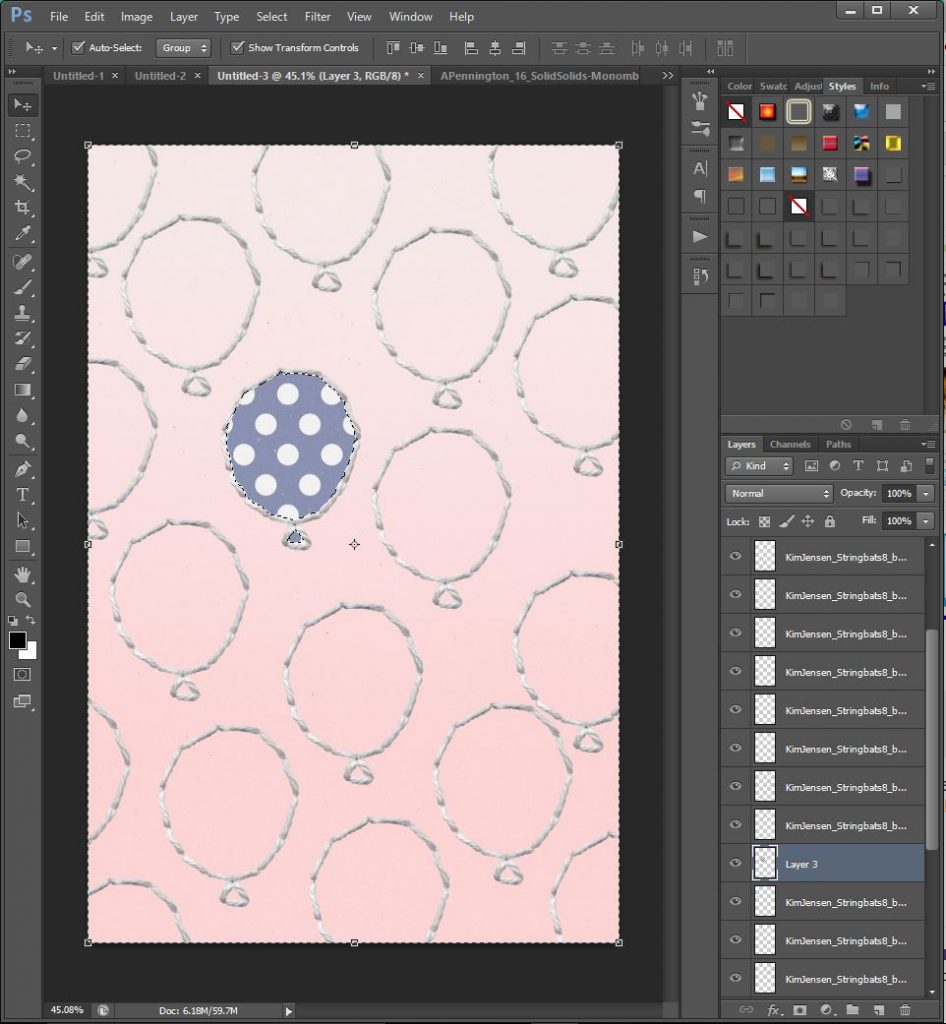The image size is (946, 1024).
Task: Select the Healing Brush tool
Action: point(22,262)
